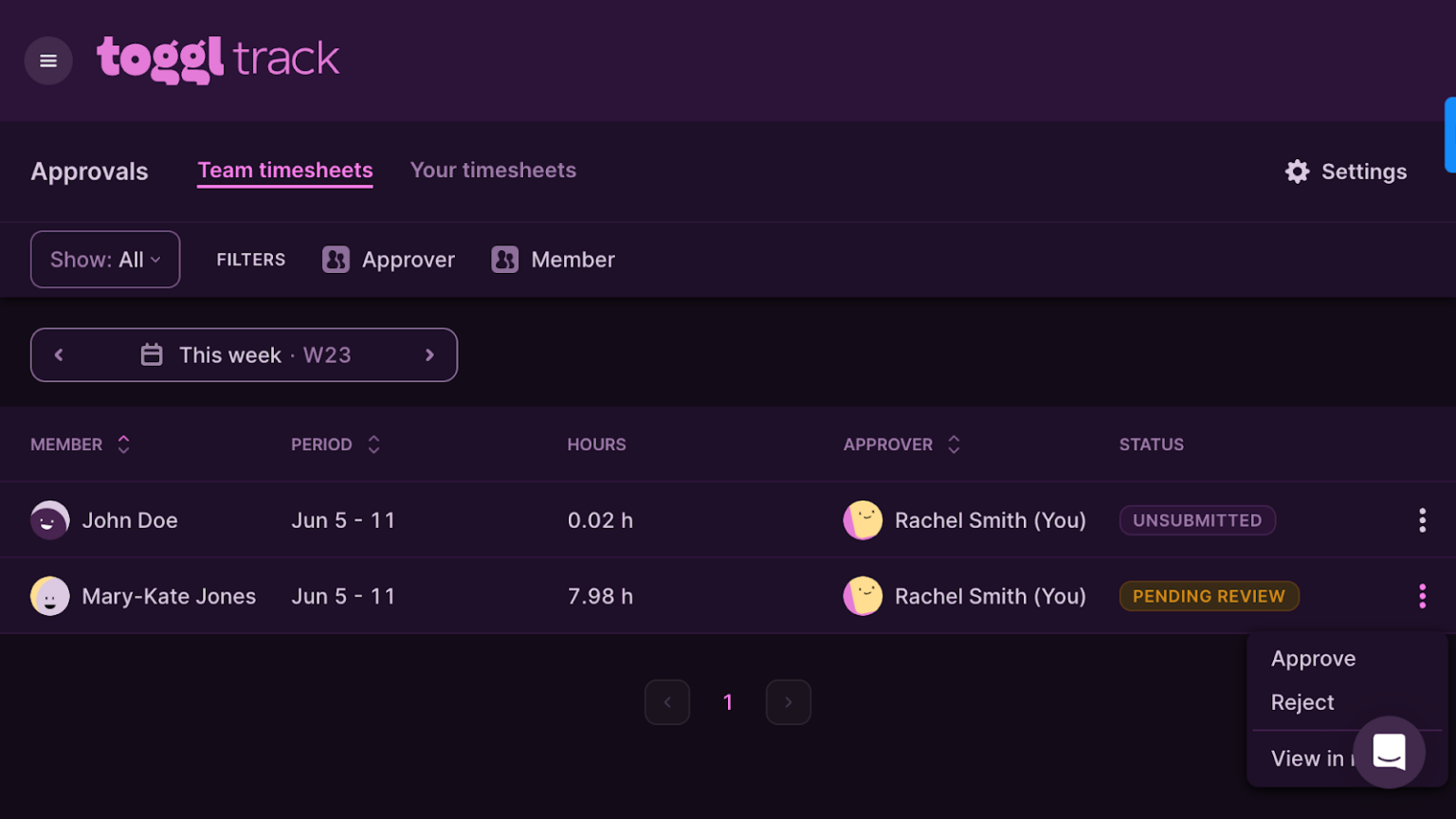Open Settings via the gear icon
The height and width of the screenshot is (819, 1456).
point(1297,172)
